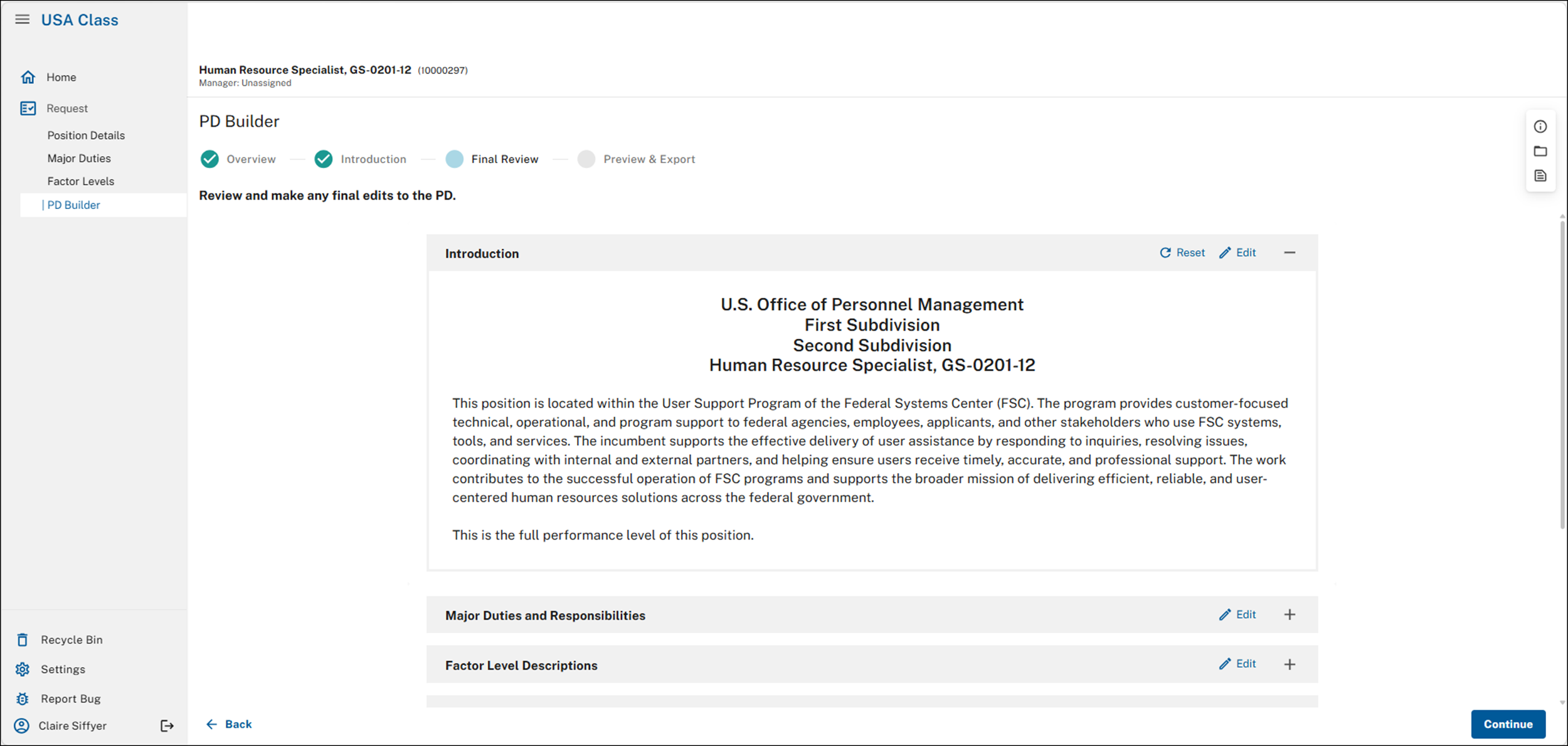Screen dimensions: 1568x746
Task: Click the USA Class logo text
Action: (x=80, y=20)
